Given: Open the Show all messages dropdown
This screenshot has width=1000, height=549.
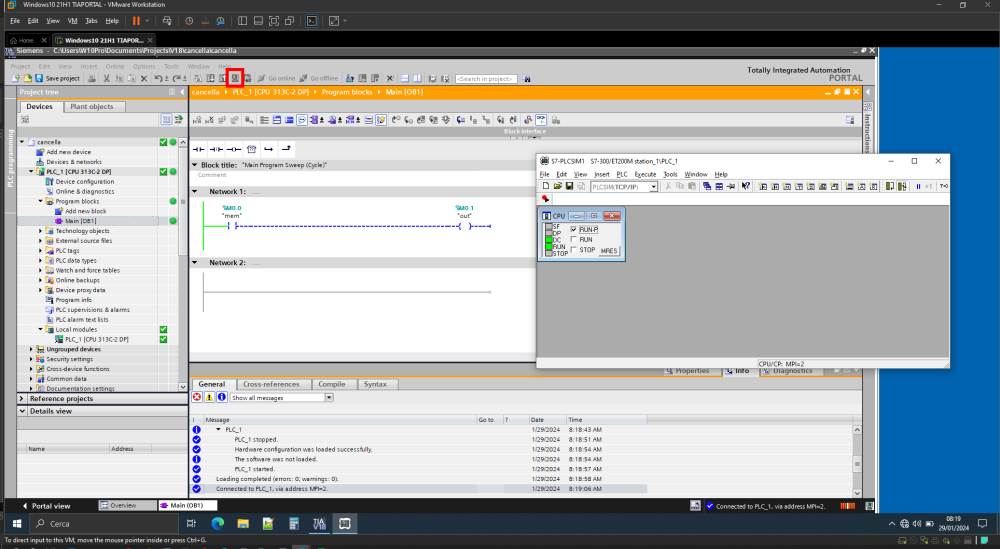Looking at the screenshot, I should click(x=329, y=398).
